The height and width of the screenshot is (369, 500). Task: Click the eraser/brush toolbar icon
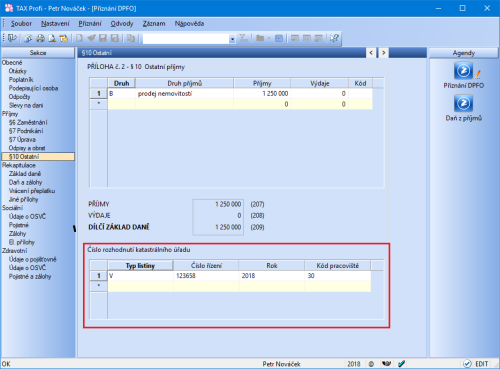click(91, 38)
